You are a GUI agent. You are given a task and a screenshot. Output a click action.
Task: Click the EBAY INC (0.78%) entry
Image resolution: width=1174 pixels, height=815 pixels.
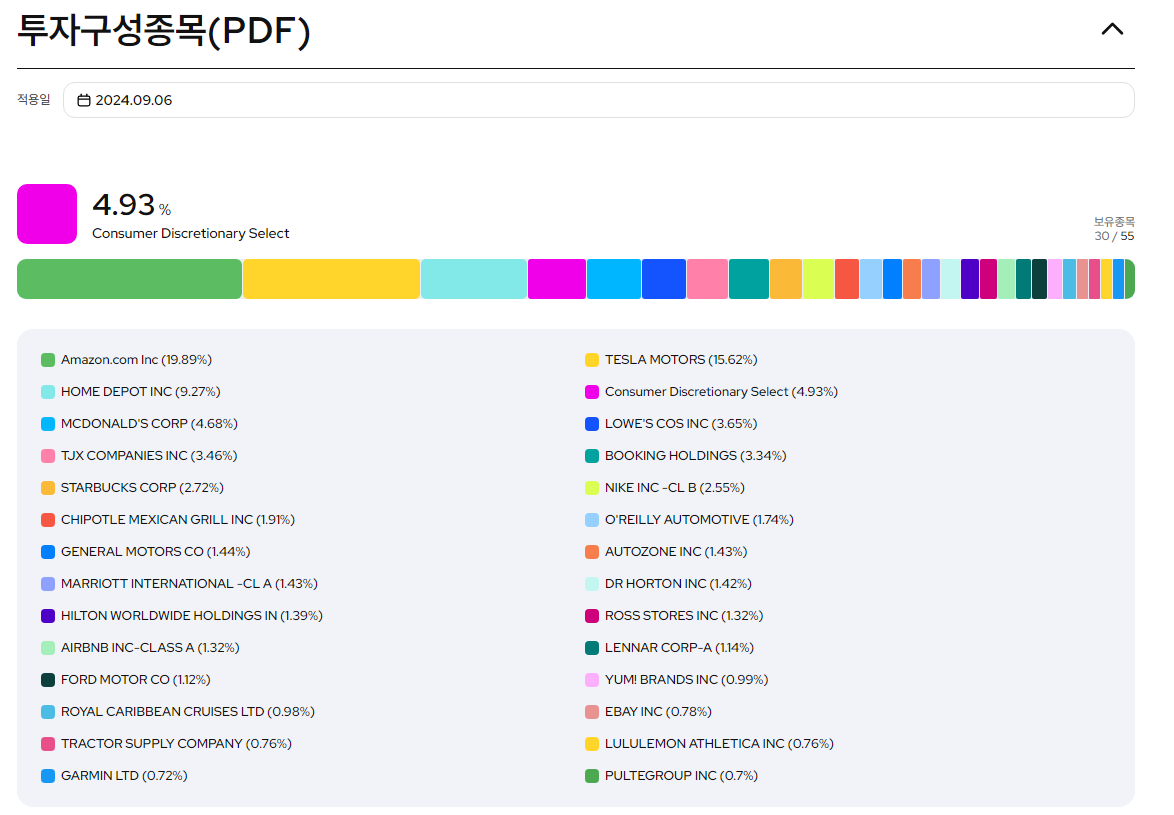(648, 712)
